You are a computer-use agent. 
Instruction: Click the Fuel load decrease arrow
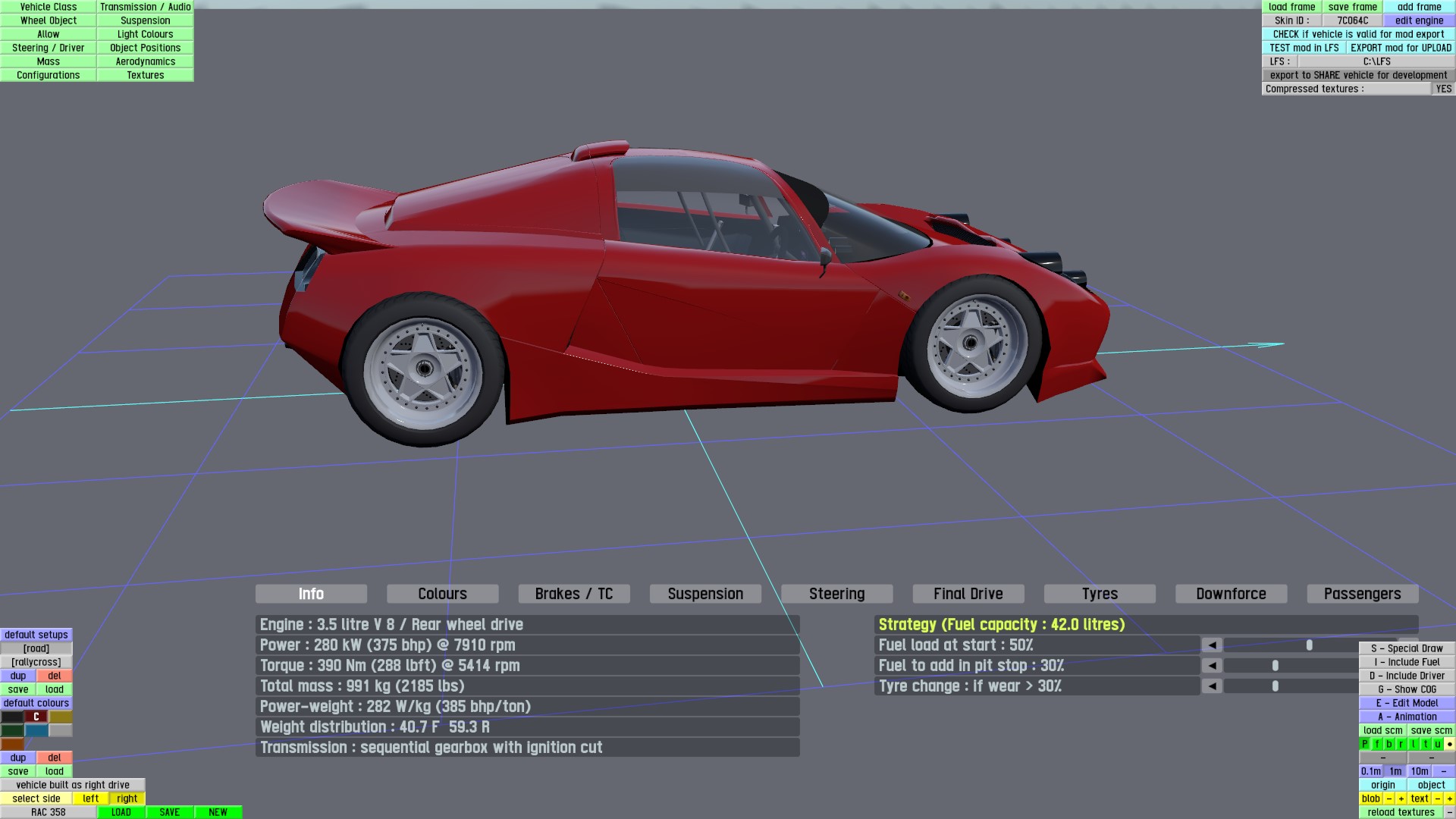(x=1212, y=645)
